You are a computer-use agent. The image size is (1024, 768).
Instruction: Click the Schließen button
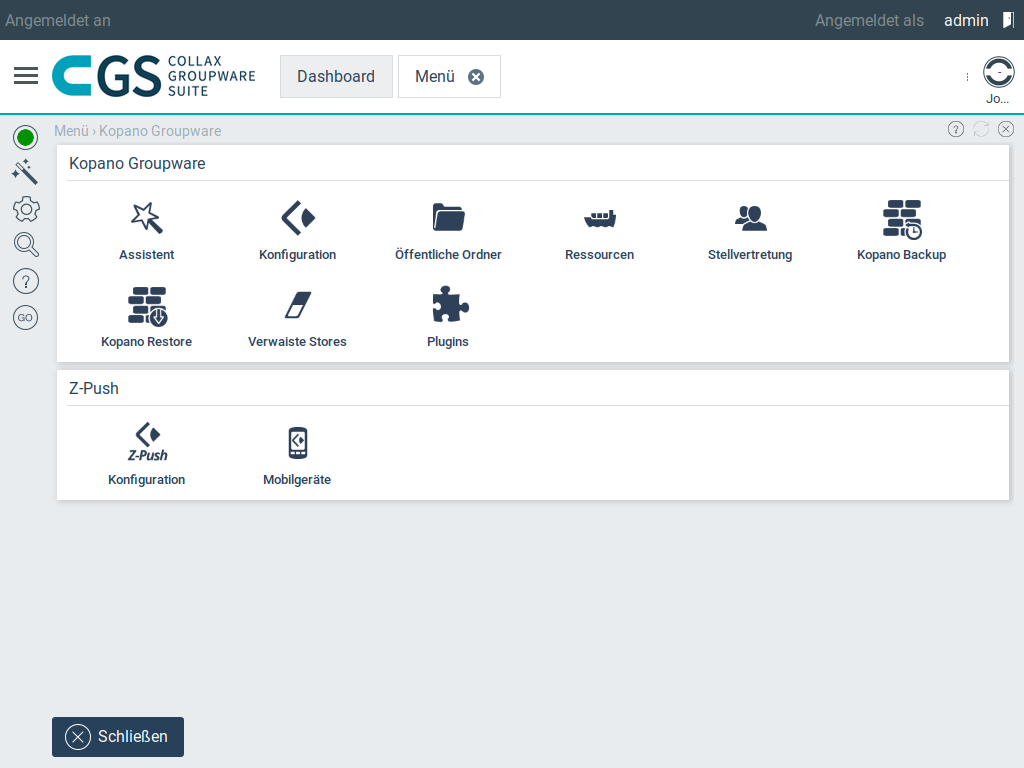(x=118, y=737)
